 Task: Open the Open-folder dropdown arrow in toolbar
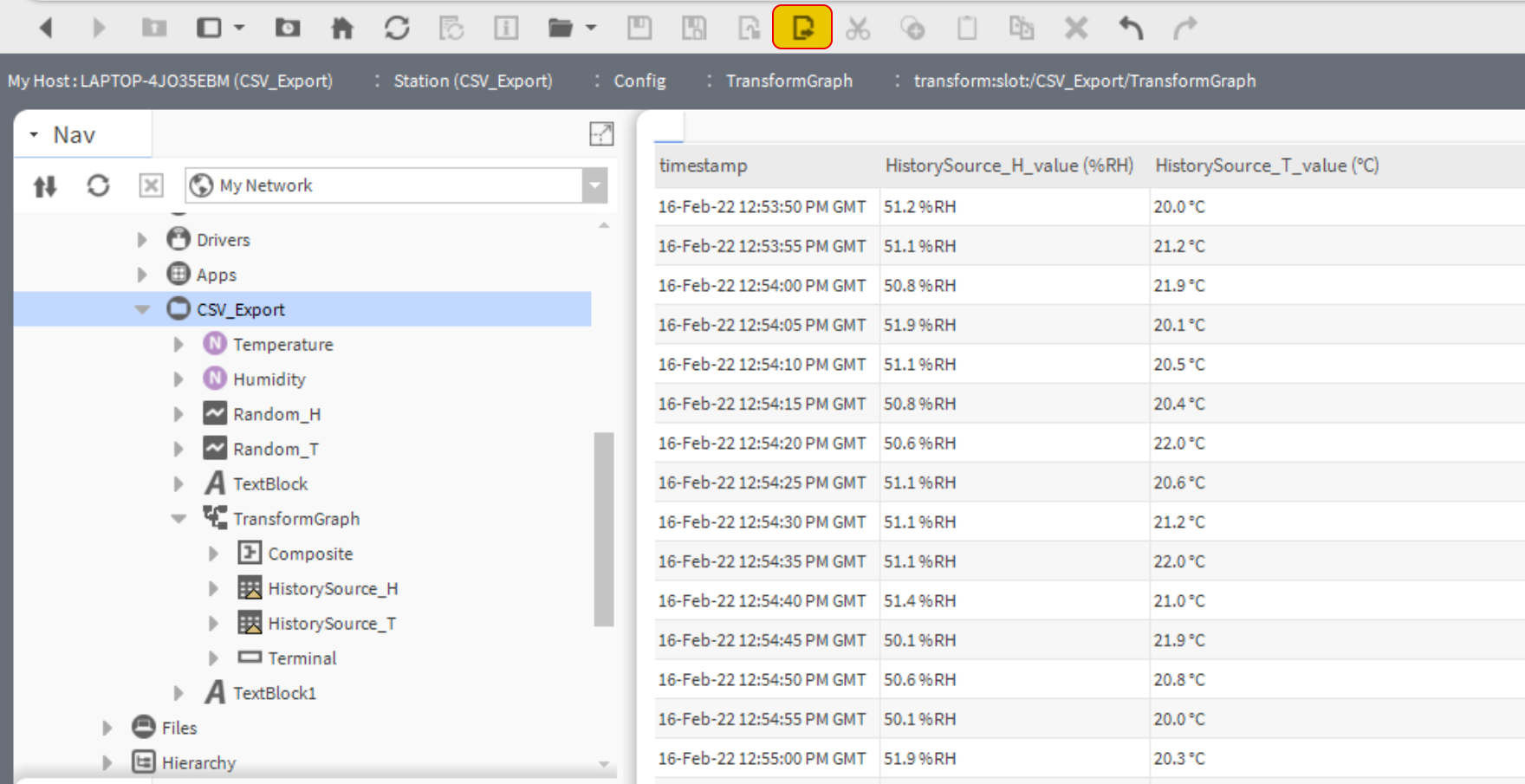click(591, 29)
